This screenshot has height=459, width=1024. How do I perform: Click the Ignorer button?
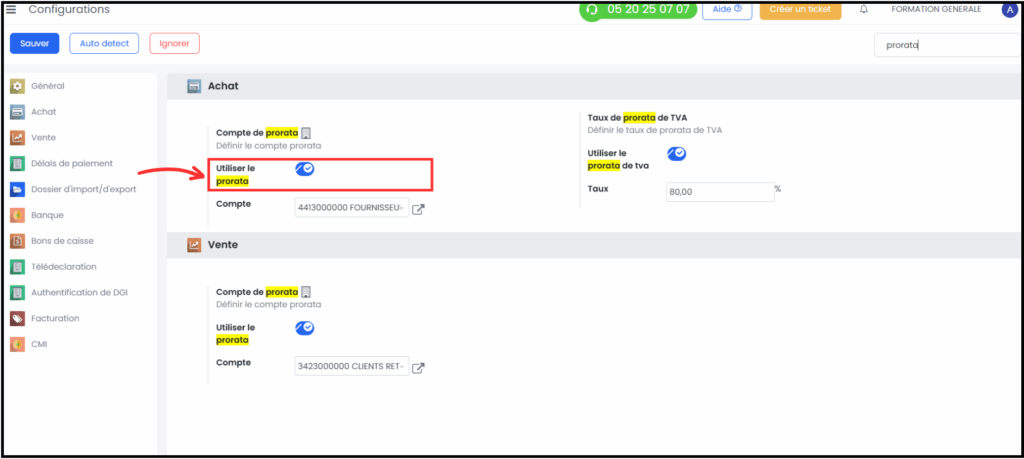click(174, 44)
